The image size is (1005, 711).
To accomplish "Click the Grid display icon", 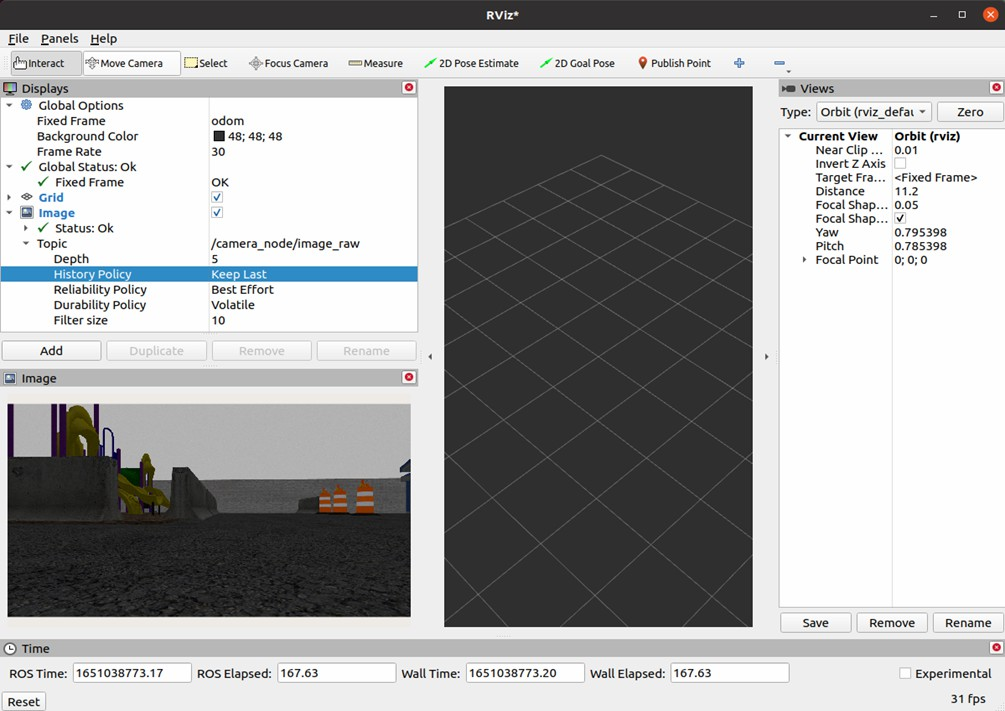I will point(26,197).
